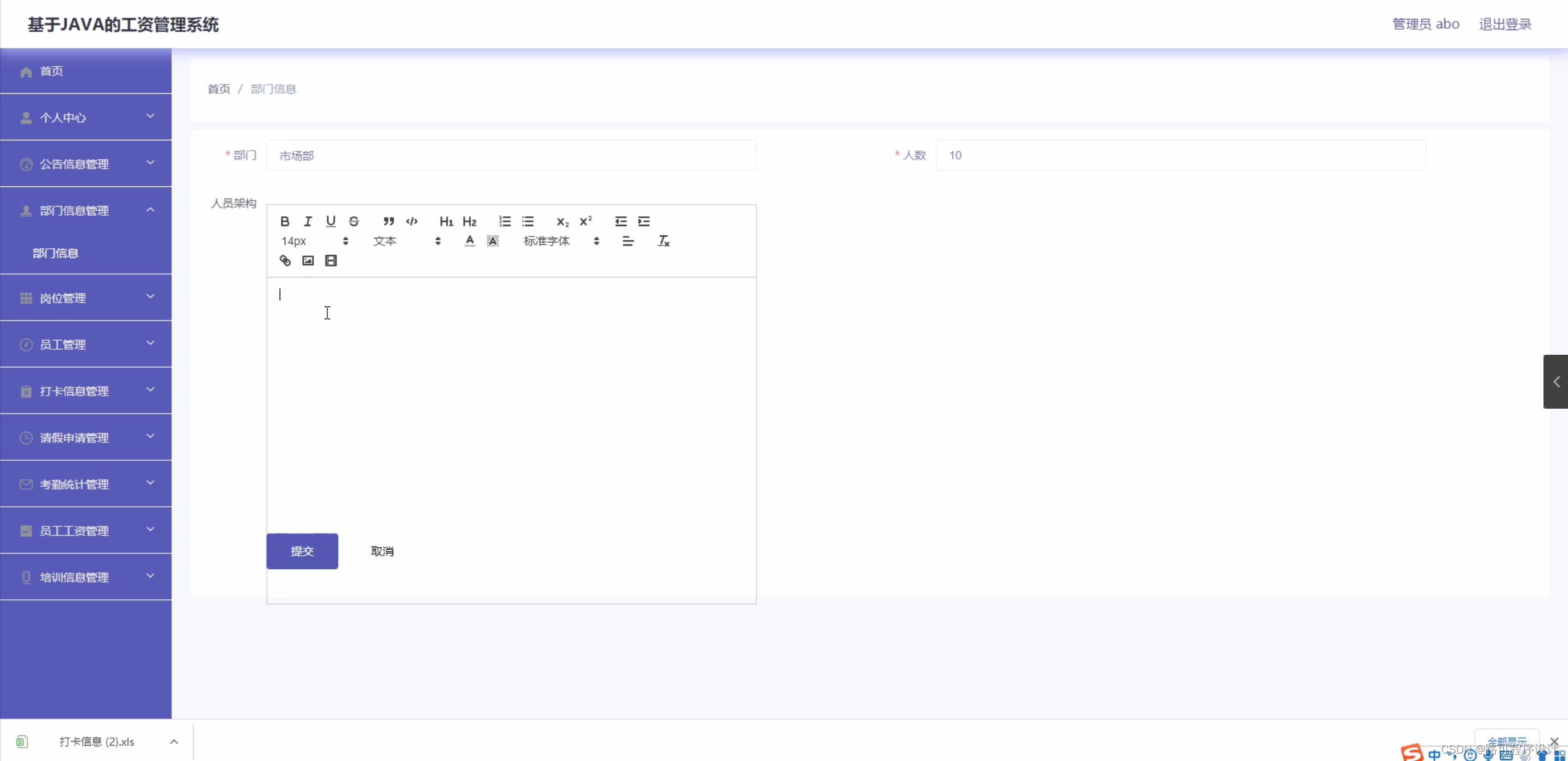Select the 部门信息 submenu item
The width and height of the screenshot is (1568, 761).
point(55,253)
